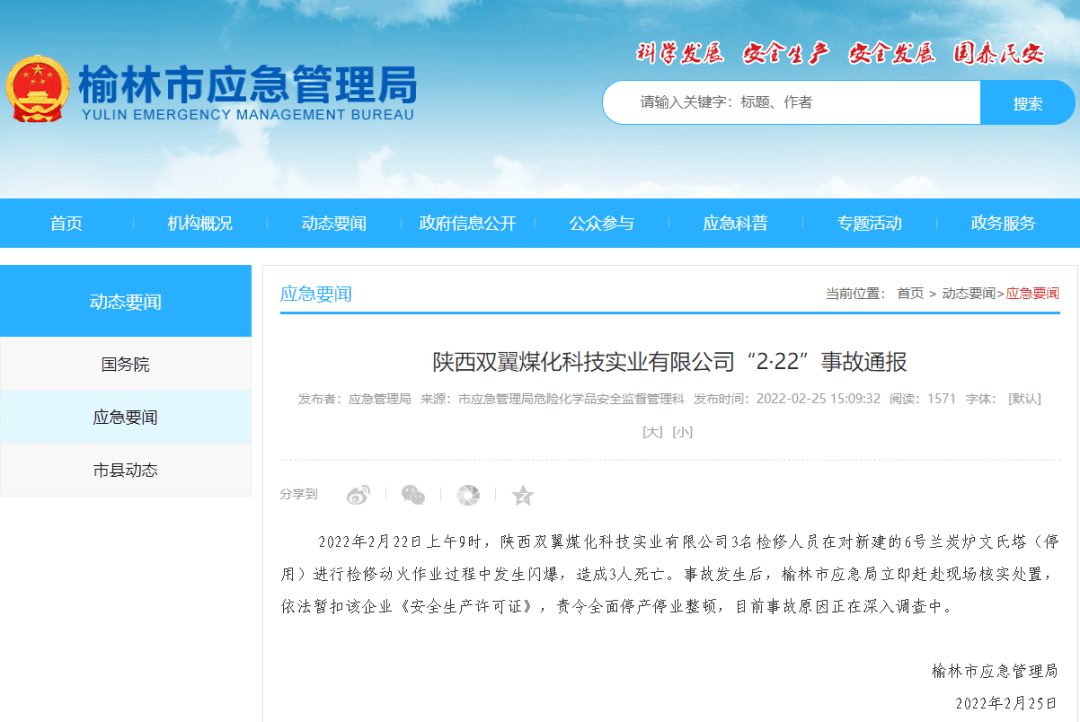Click 应急要闻 in the breadcrumb
The height and width of the screenshot is (722, 1080).
[1032, 293]
